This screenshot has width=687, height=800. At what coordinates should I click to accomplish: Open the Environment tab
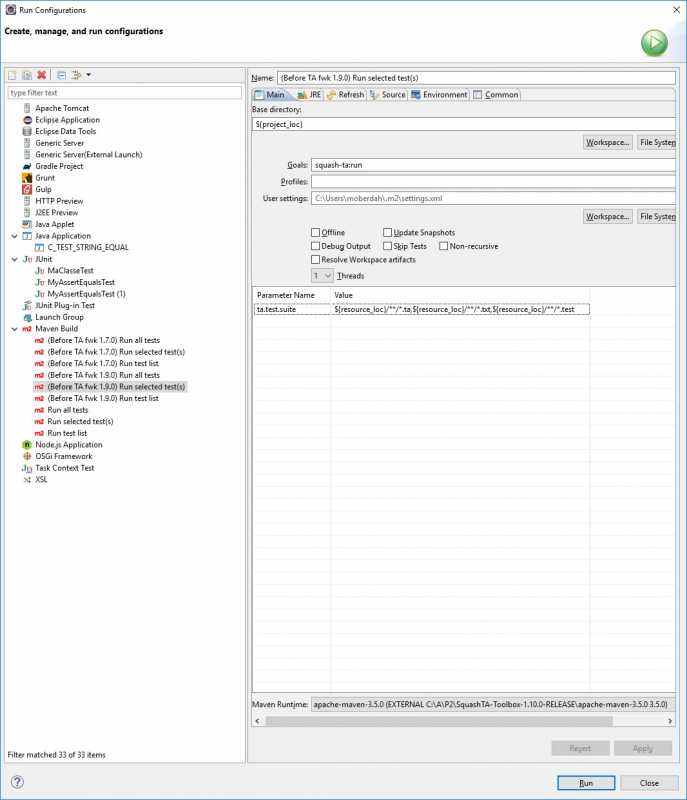pos(438,95)
